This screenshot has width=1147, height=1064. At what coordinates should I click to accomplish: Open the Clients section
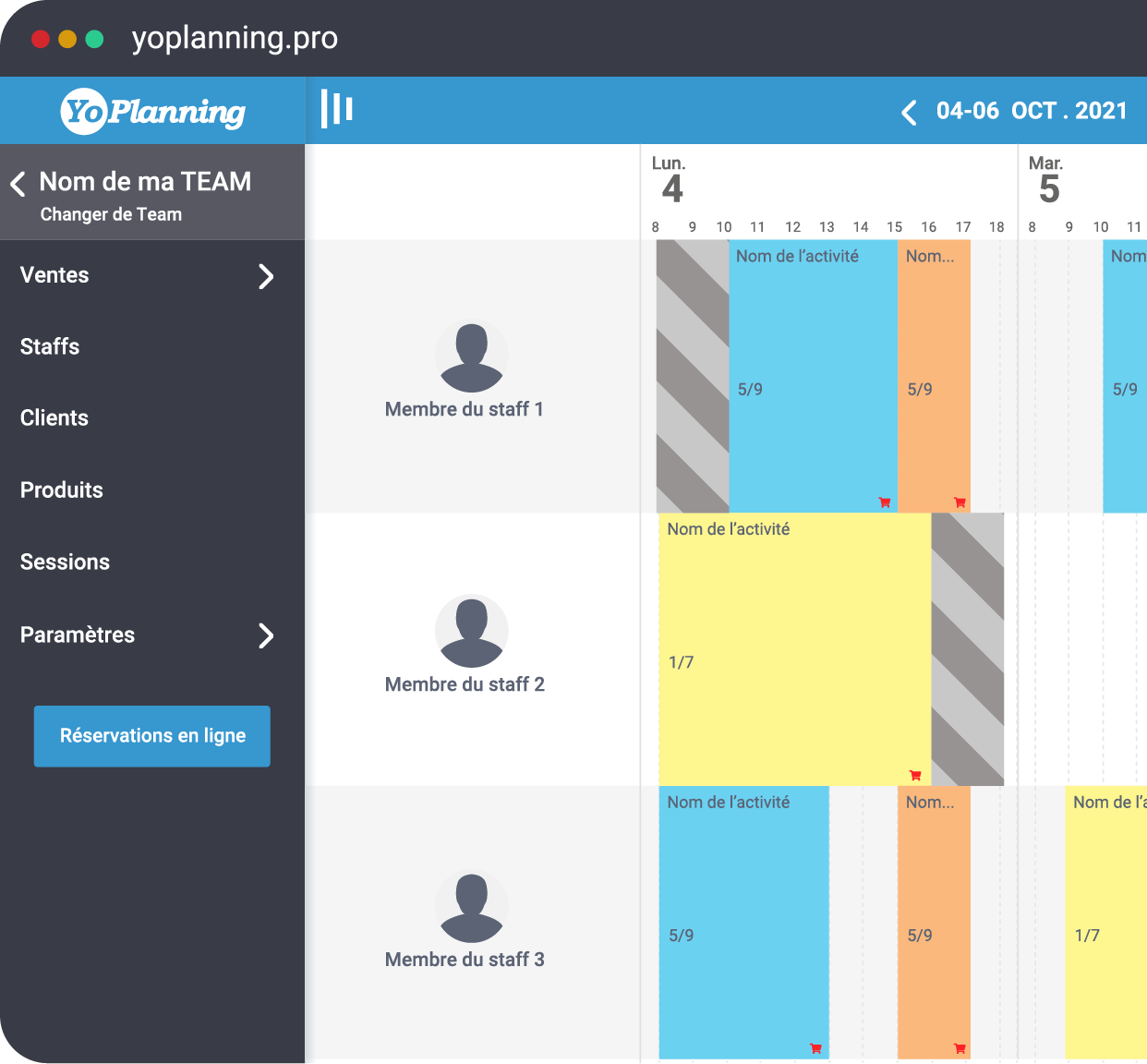(x=53, y=418)
